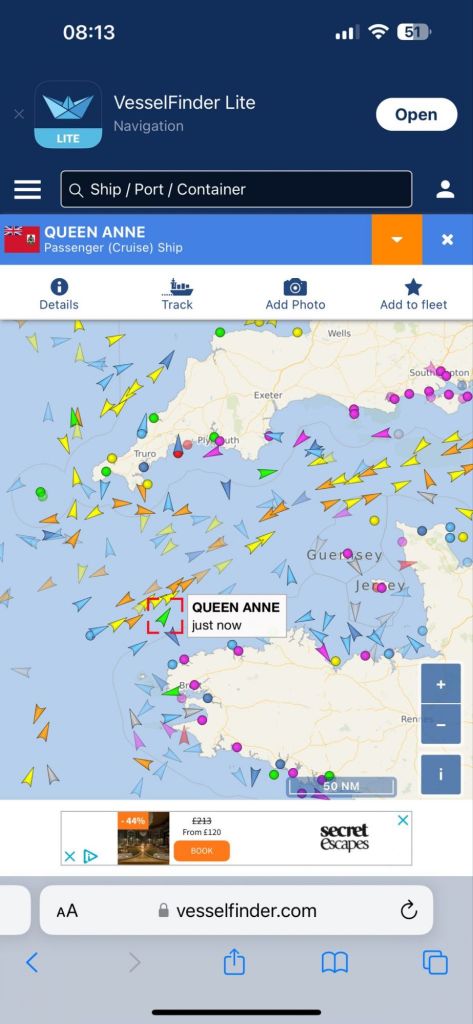The width and height of the screenshot is (473, 1024).
Task: Expand the orange Queen Anne dropdown arrow
Action: tap(397, 240)
